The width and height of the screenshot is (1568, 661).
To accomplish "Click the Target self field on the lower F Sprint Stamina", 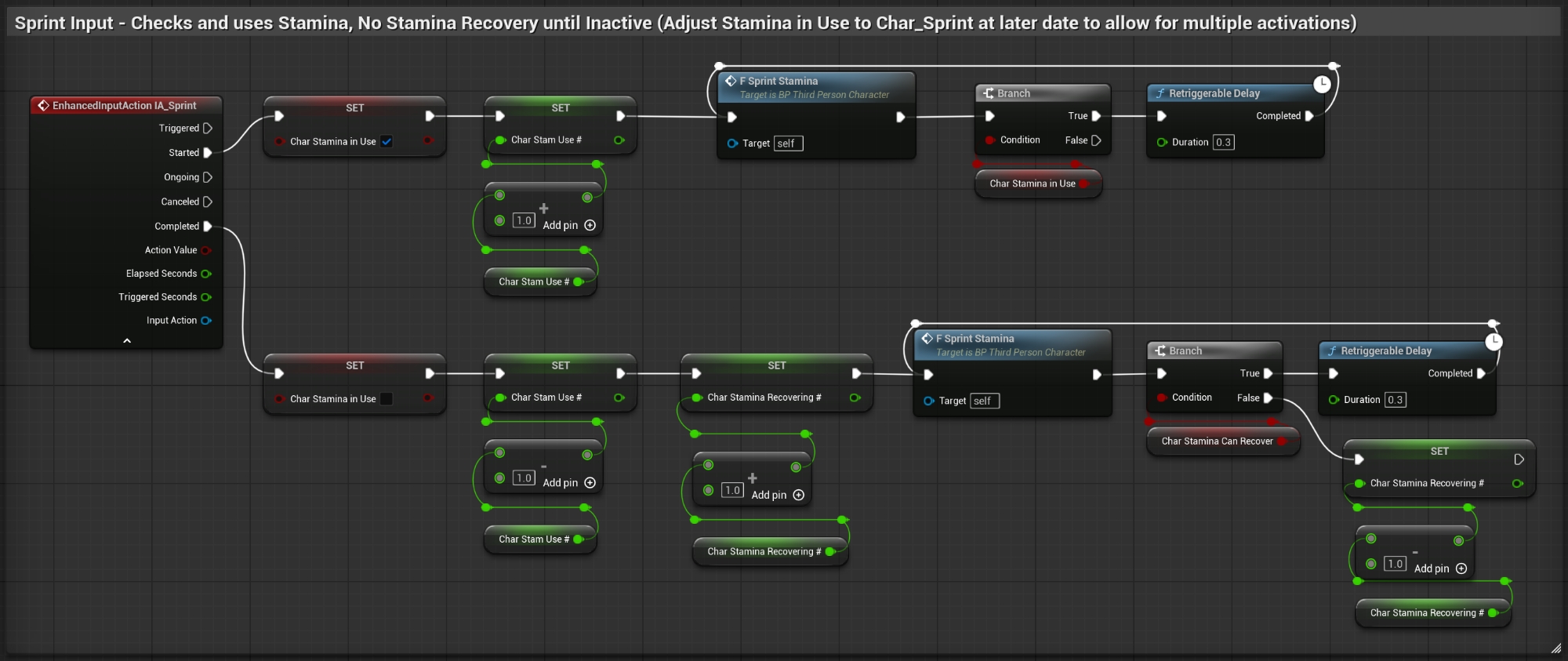I will click(984, 401).
